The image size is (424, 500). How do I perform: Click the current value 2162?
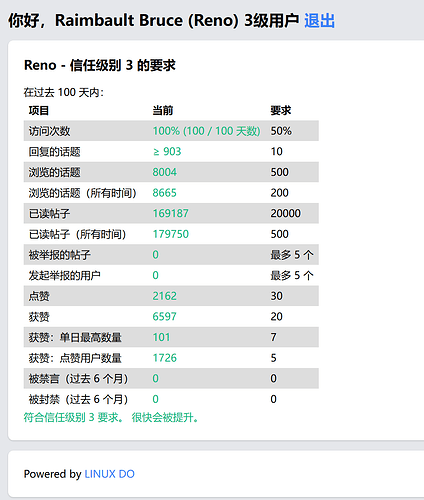click(165, 296)
